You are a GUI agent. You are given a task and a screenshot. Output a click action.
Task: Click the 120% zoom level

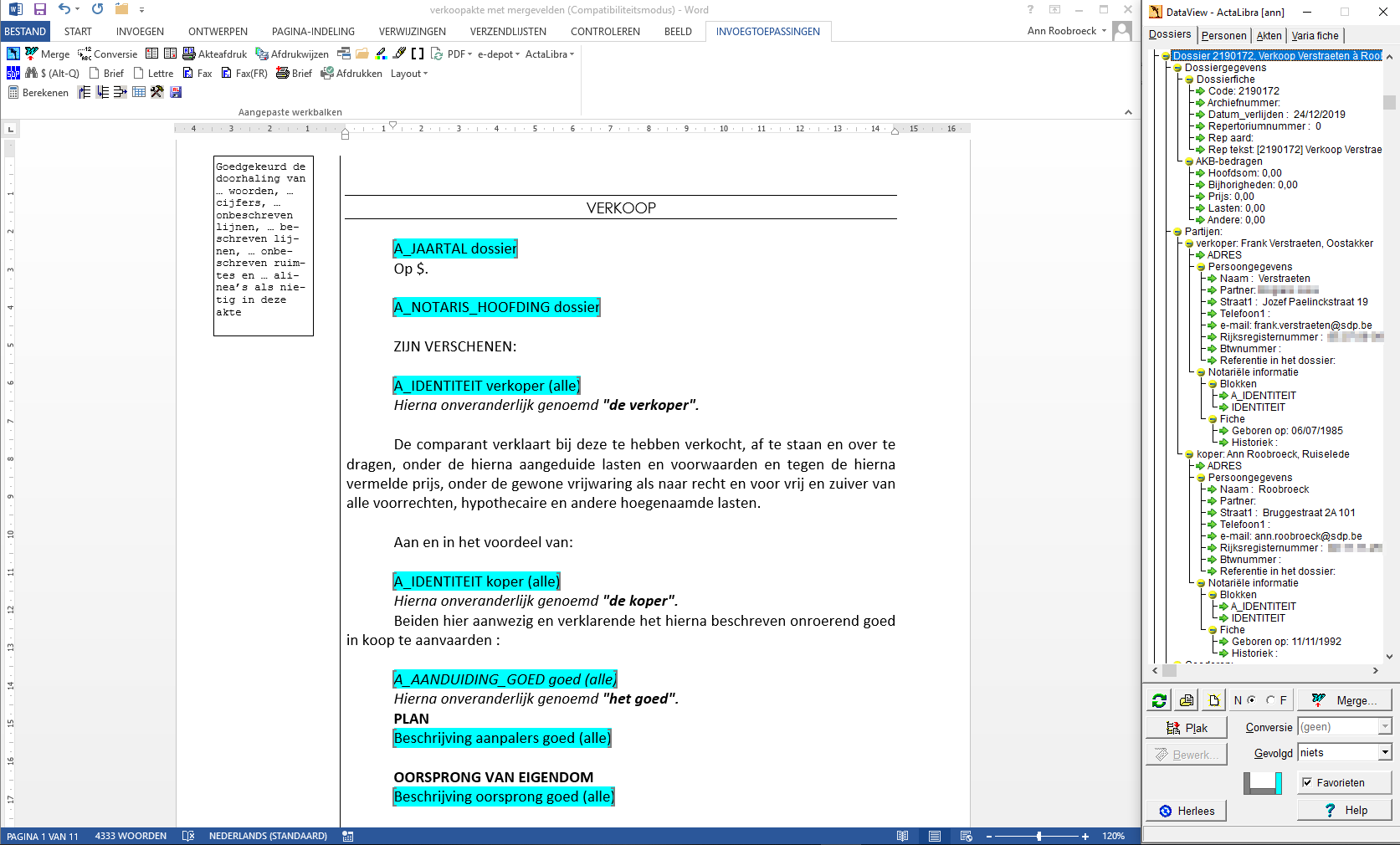tap(1114, 836)
